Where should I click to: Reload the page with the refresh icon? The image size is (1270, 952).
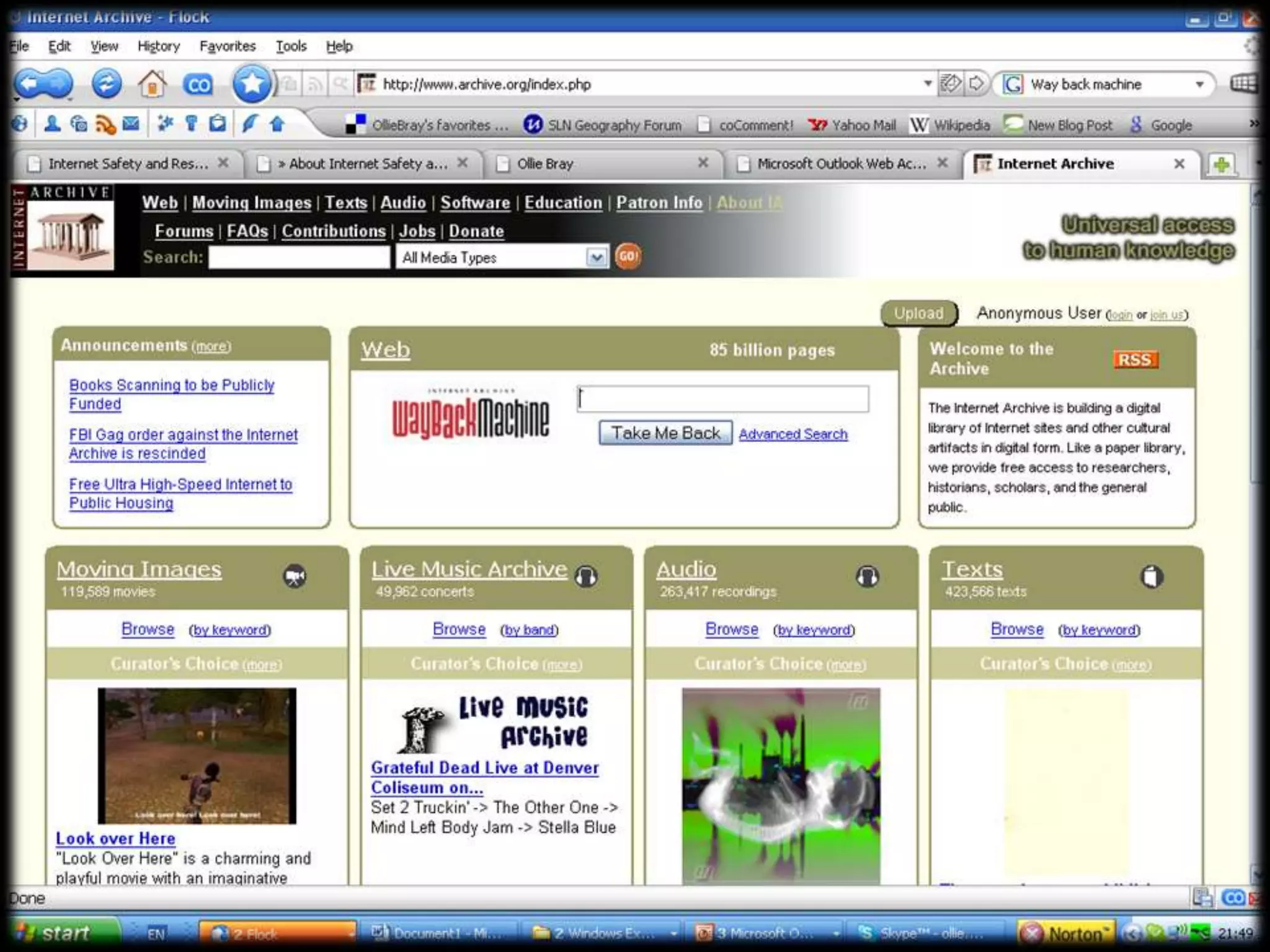pyautogui.click(x=106, y=84)
